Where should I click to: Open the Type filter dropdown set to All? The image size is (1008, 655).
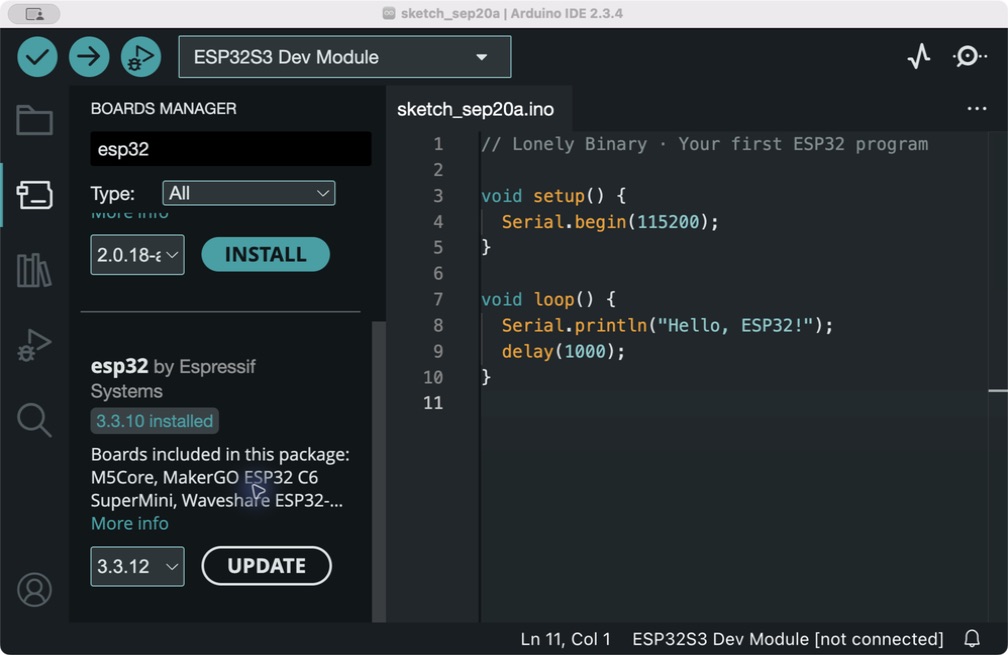pyautogui.click(x=249, y=193)
